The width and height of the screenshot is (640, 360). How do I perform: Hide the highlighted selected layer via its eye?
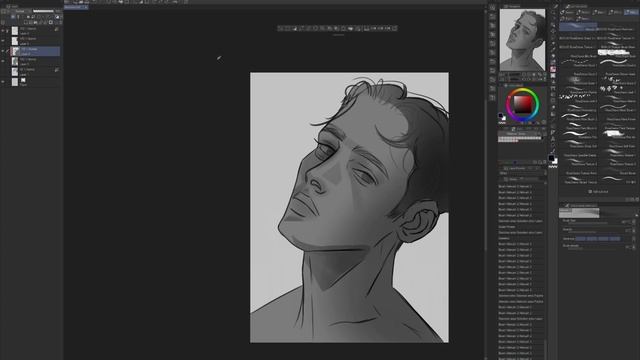pyautogui.click(x=3, y=51)
